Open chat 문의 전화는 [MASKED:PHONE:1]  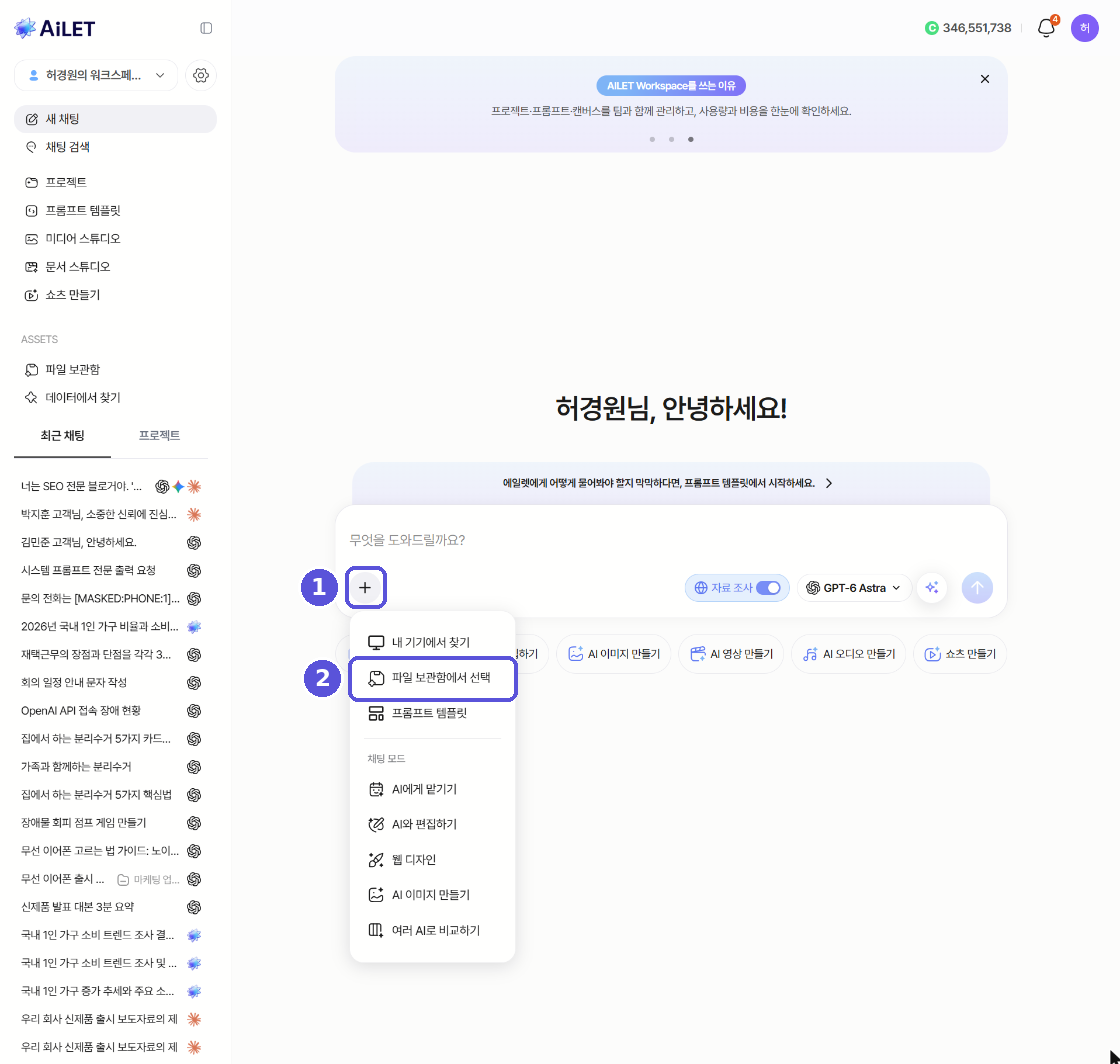111,598
